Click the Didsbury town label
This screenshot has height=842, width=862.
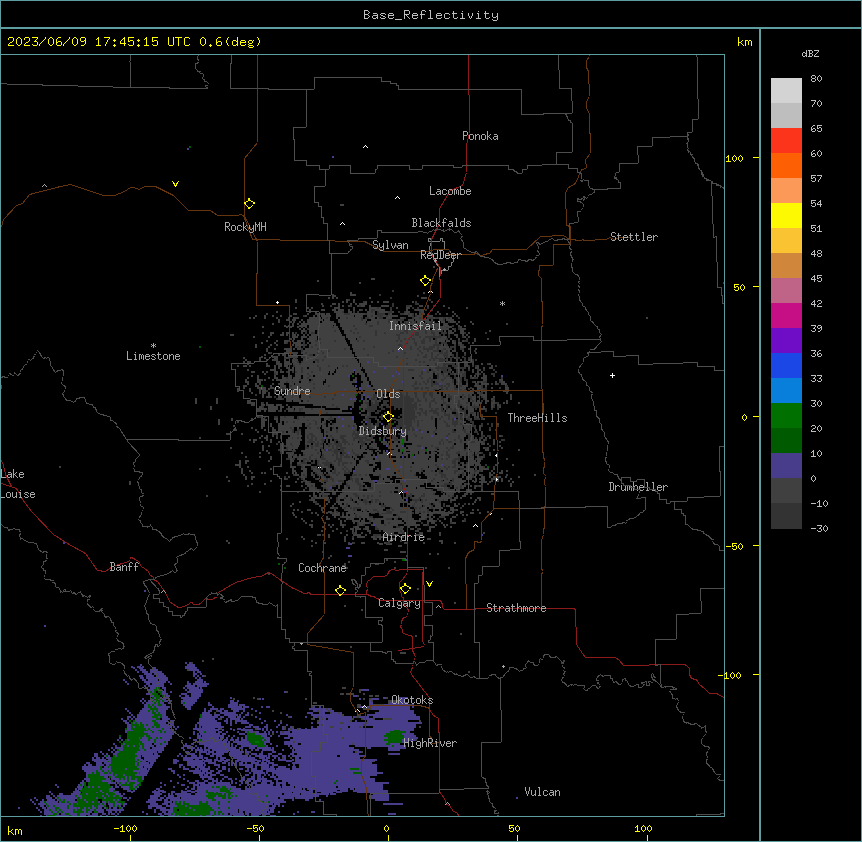(x=383, y=431)
